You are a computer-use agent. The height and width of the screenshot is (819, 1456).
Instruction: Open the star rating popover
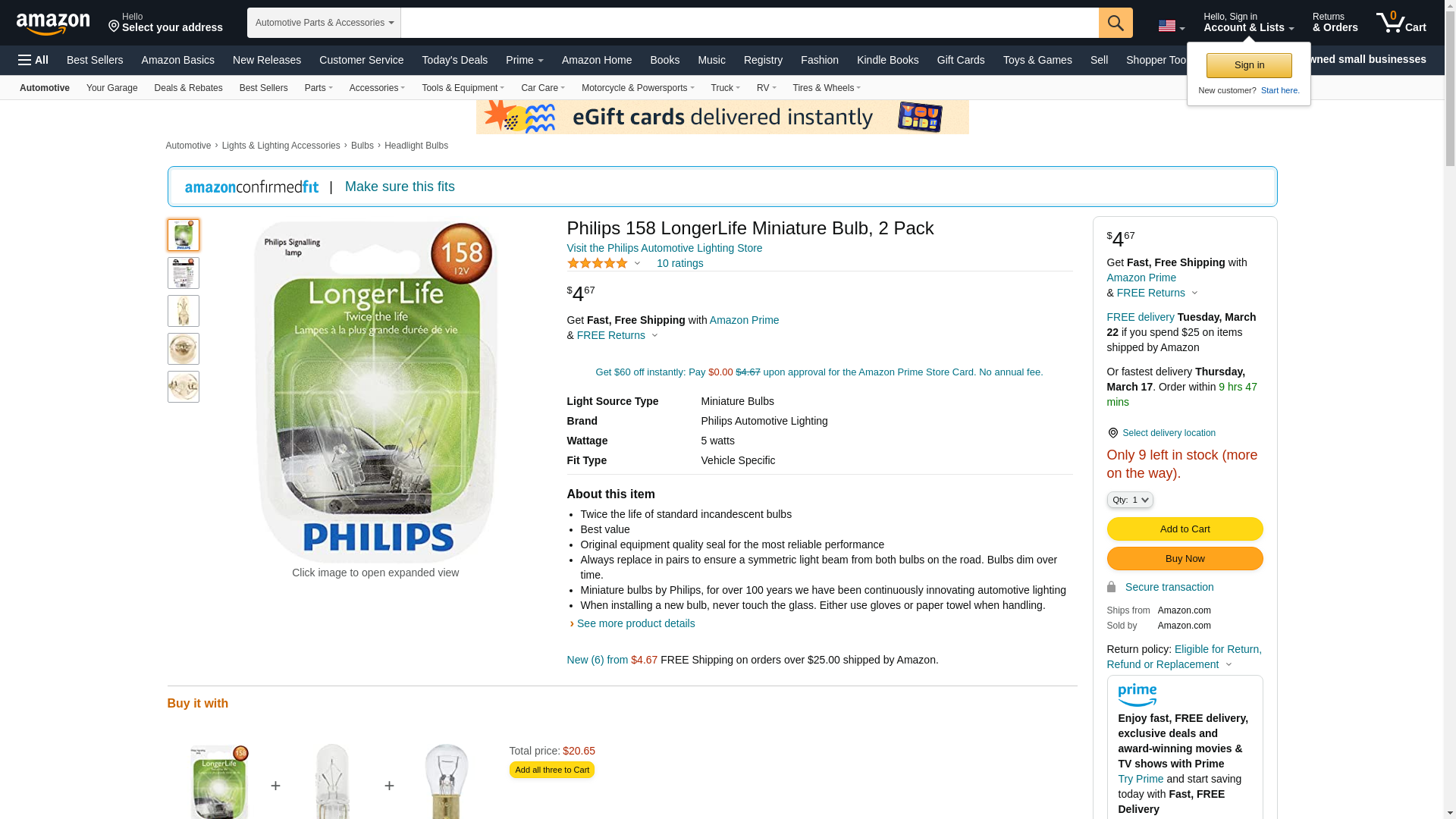(x=604, y=263)
